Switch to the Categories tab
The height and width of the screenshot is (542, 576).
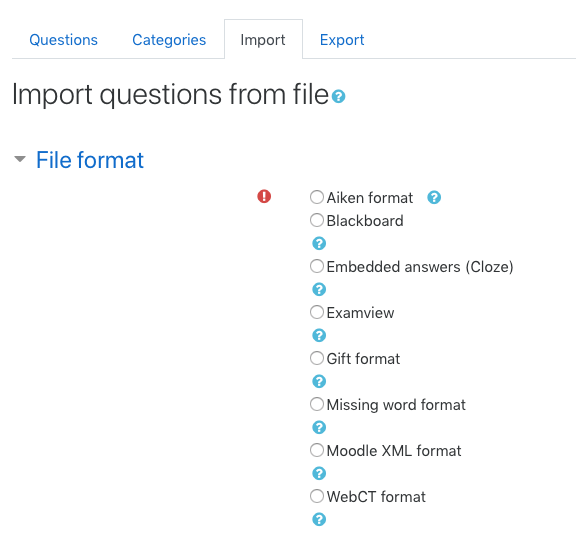click(169, 40)
